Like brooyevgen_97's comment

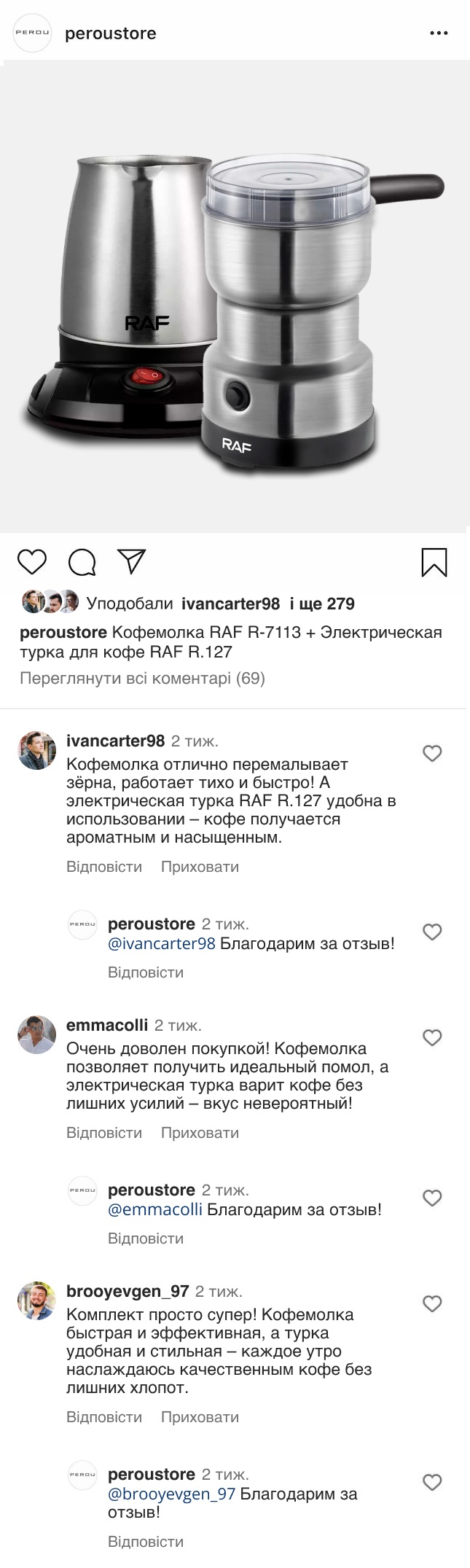(x=432, y=1303)
